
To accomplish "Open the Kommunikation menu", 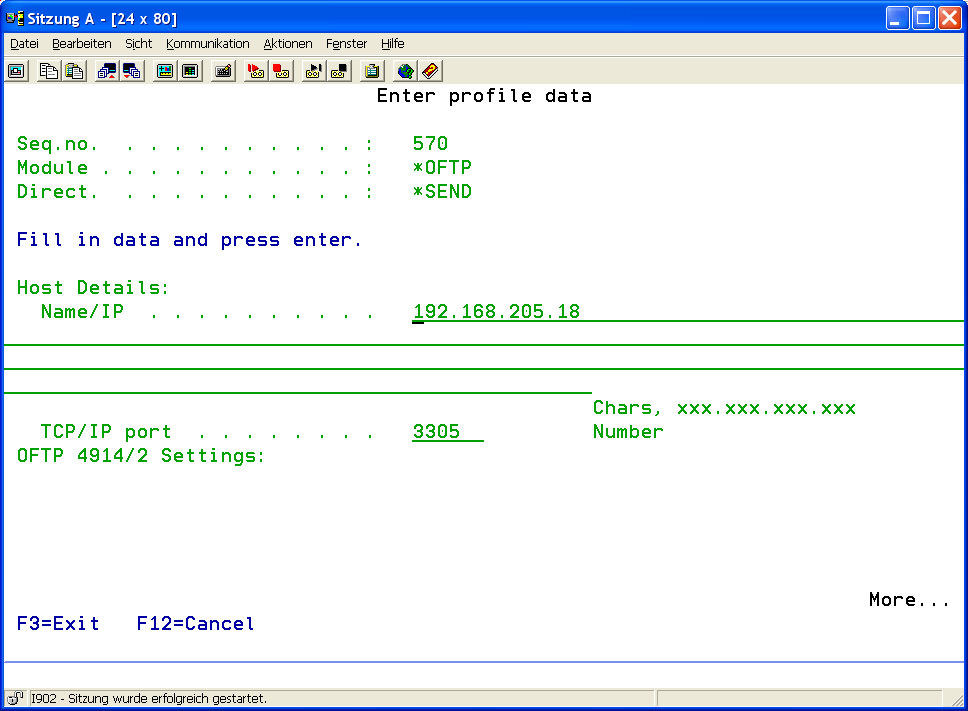I will click(208, 44).
